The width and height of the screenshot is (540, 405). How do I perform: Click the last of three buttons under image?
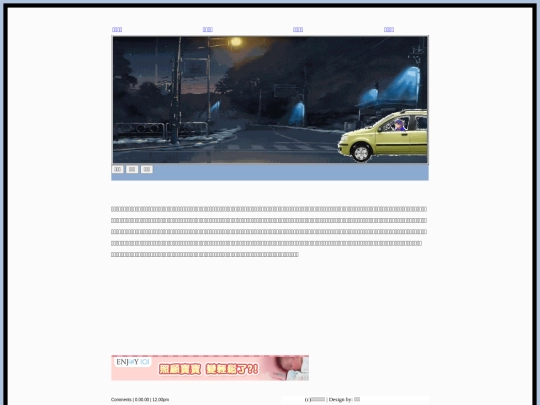tap(147, 169)
